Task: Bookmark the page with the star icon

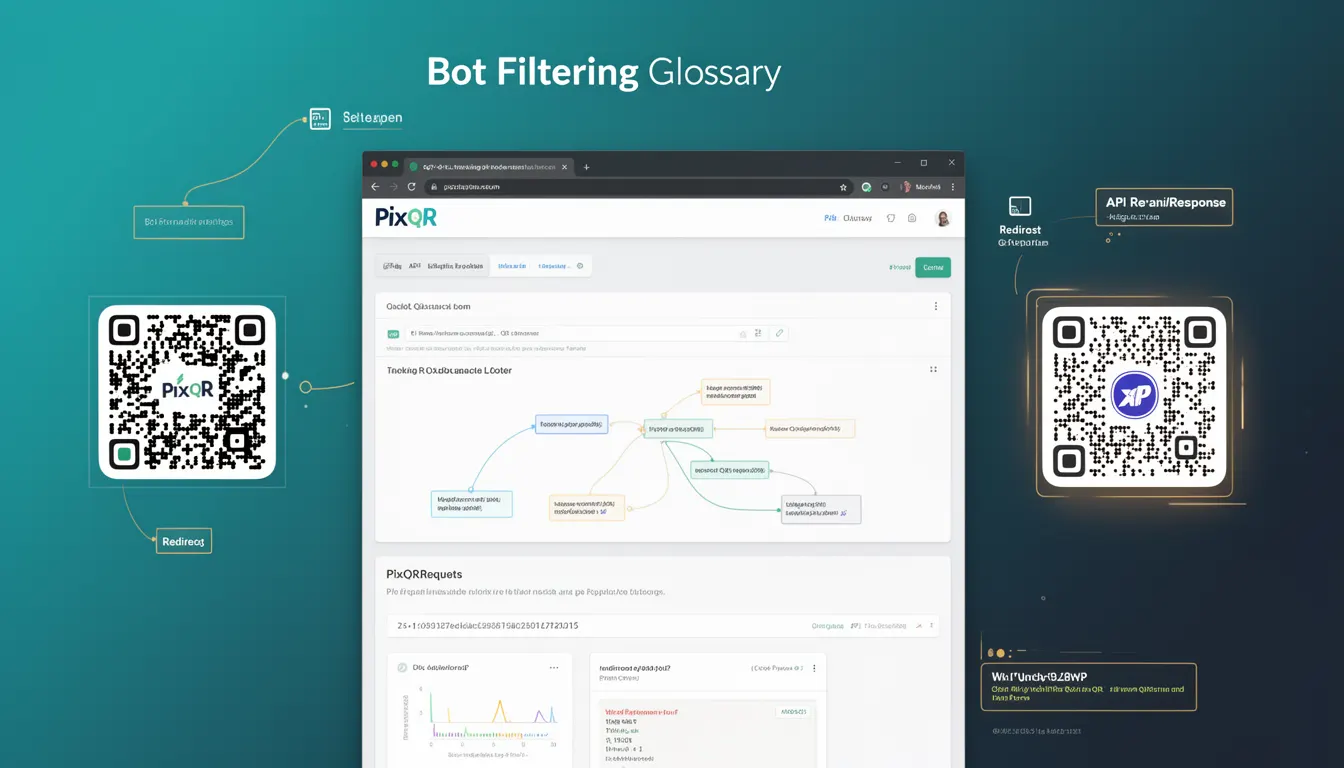Action: [844, 187]
